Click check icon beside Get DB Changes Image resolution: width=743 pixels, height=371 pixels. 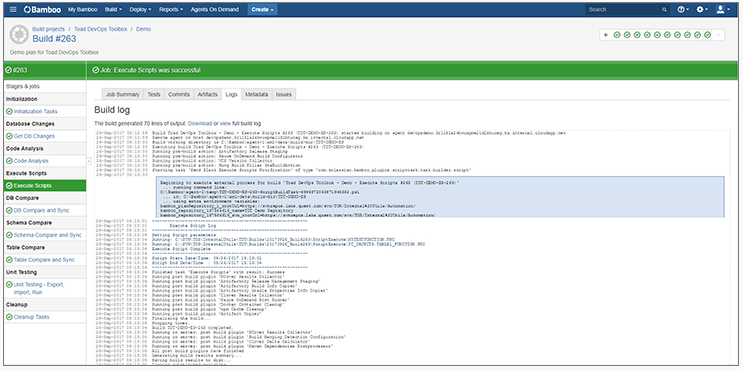[9, 136]
